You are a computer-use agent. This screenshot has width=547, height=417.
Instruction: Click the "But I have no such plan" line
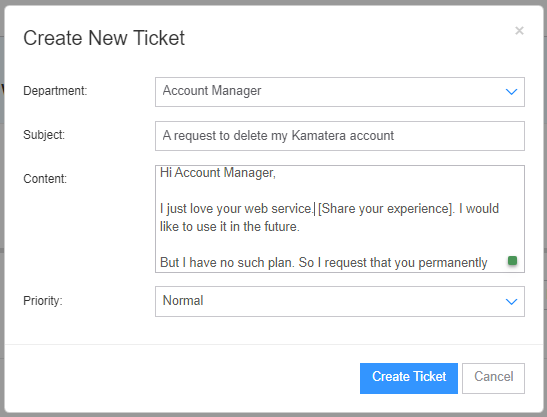point(226,262)
